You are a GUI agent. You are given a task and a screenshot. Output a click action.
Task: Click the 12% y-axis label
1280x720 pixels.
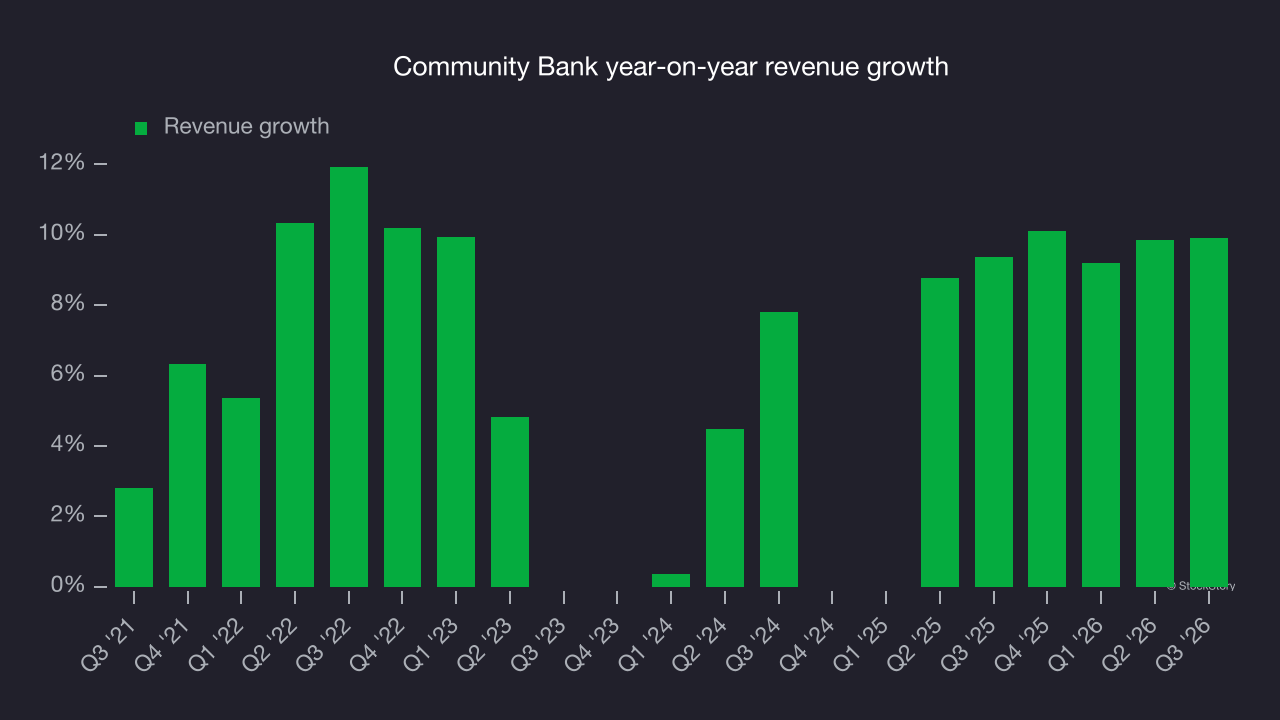(x=60, y=163)
